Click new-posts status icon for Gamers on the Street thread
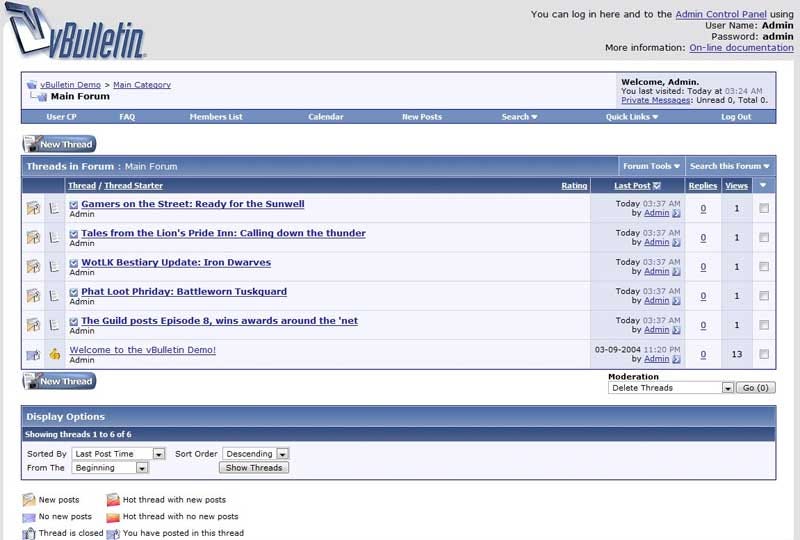Viewport: 800px width, 540px height. pos(33,208)
